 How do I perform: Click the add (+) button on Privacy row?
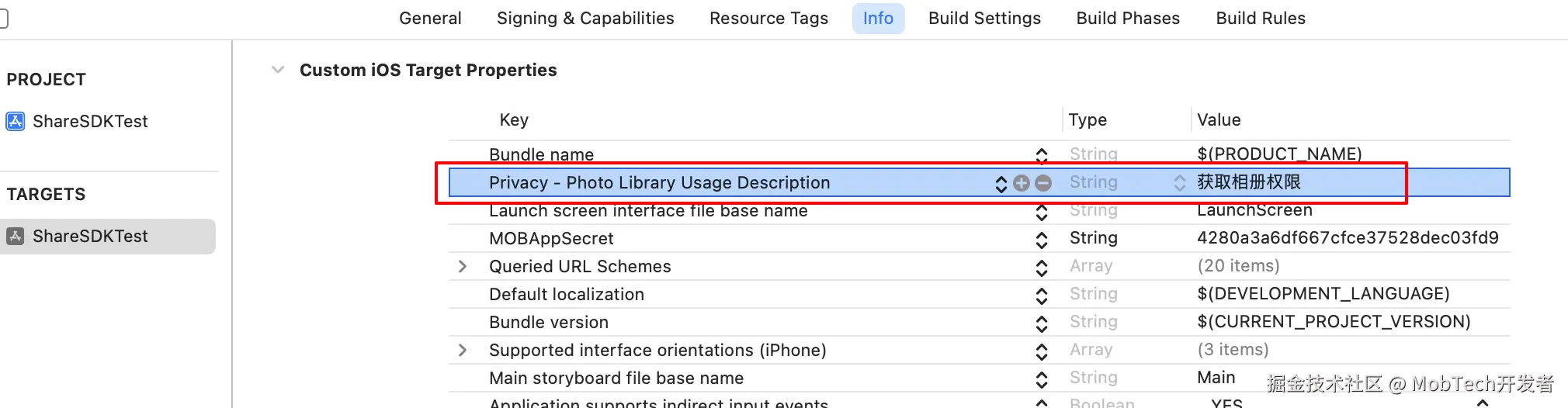coord(1022,183)
